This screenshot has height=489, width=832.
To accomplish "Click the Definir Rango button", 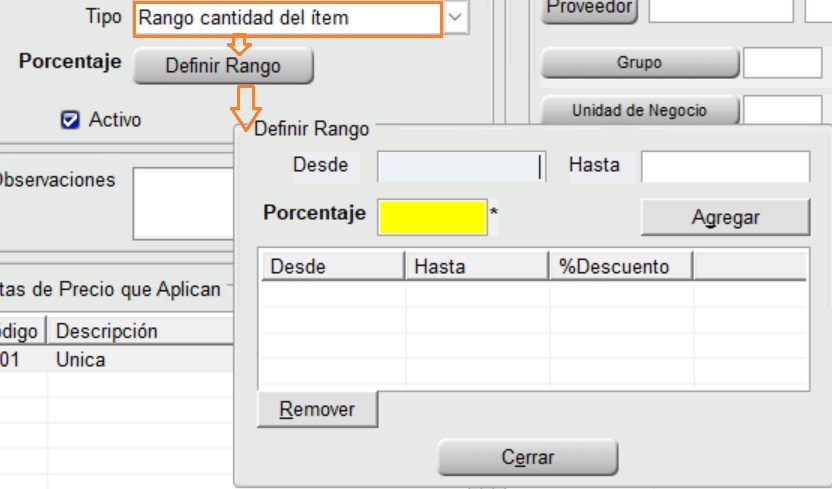I will tap(223, 66).
